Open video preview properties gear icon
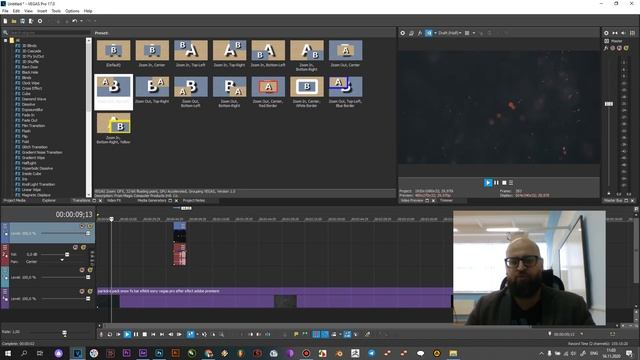This screenshot has height=360, width=640. click(402, 33)
